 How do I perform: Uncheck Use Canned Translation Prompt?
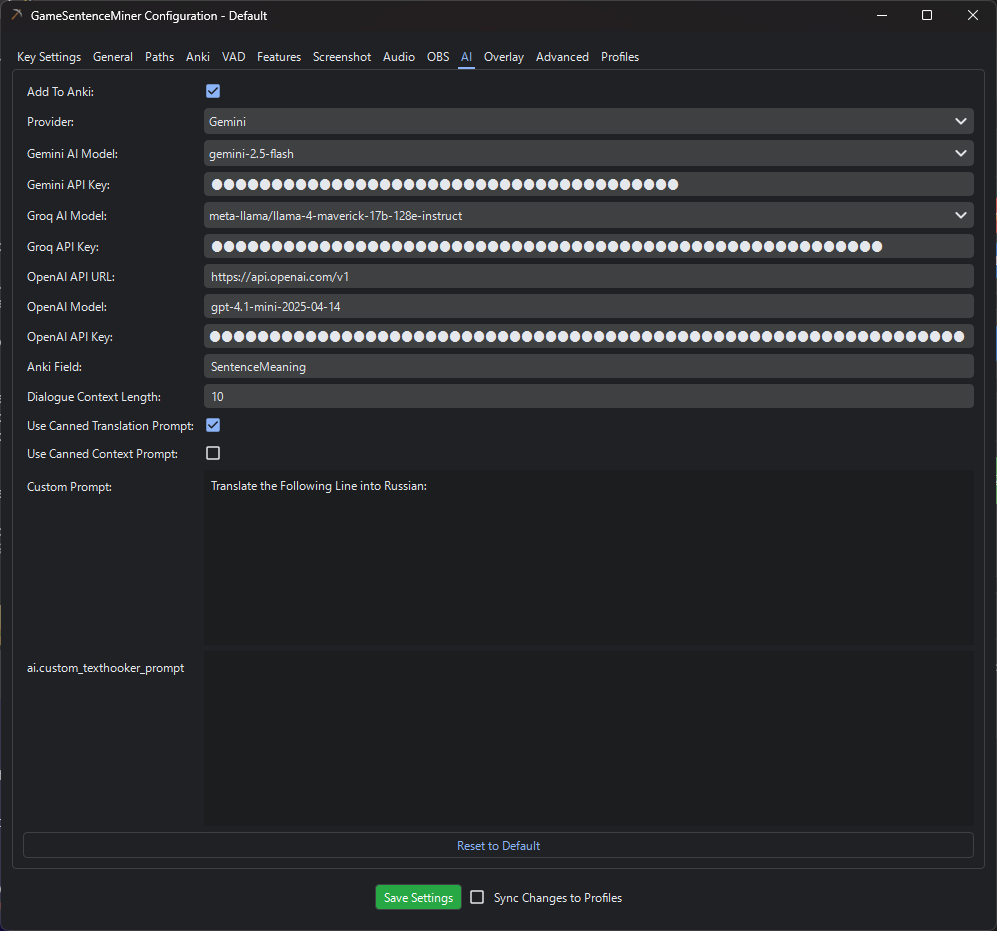[213, 425]
